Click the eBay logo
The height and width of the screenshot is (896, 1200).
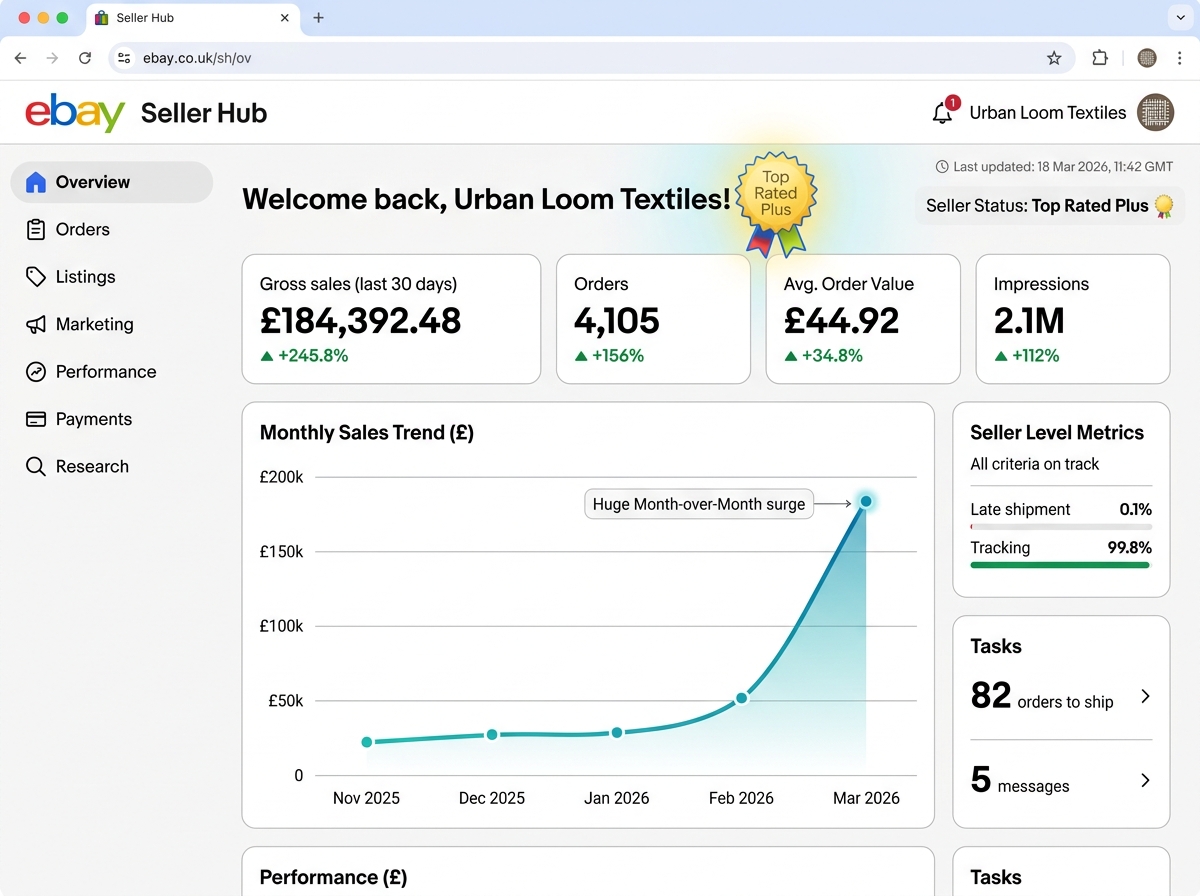coord(75,113)
